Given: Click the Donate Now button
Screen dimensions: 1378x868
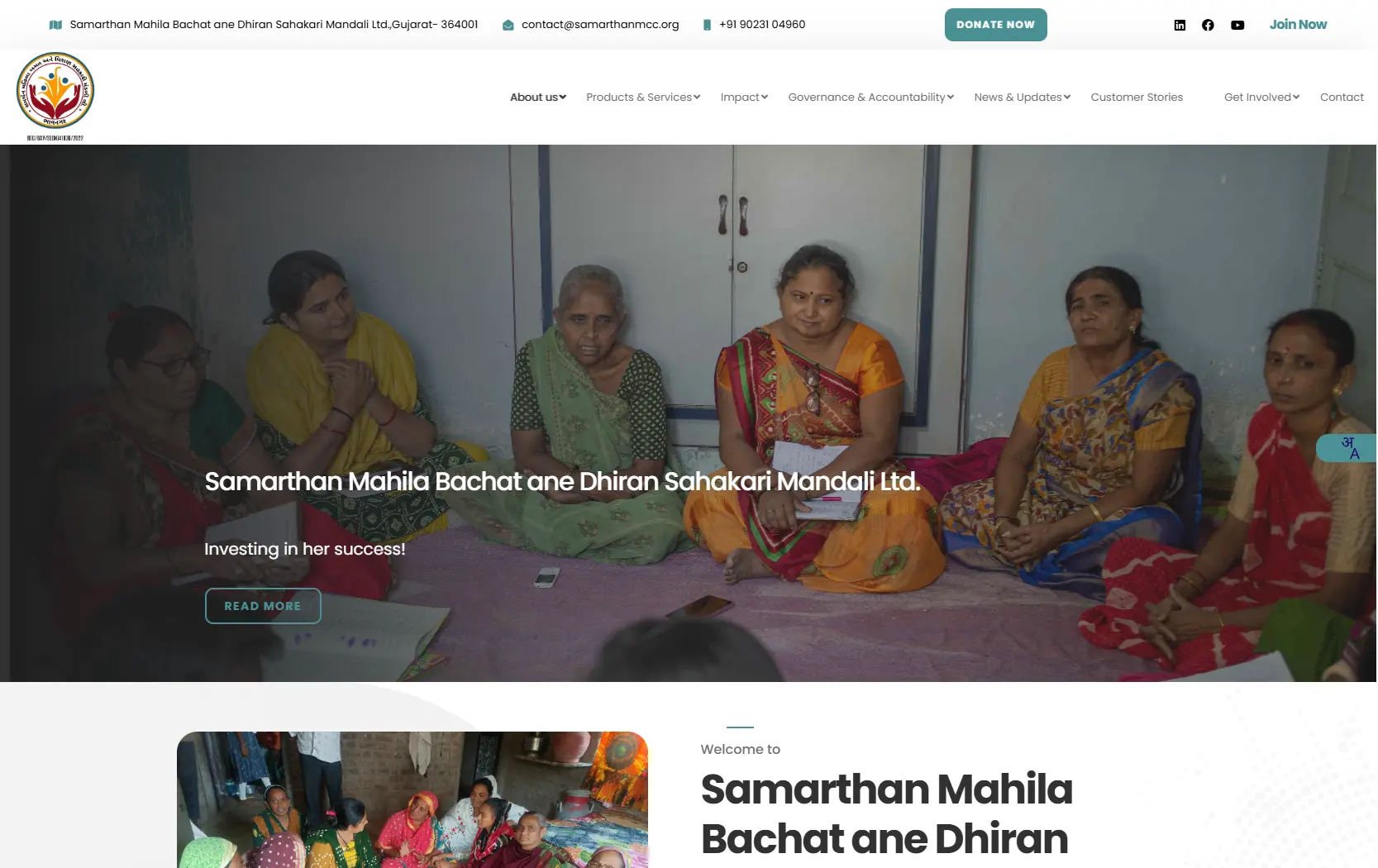Looking at the screenshot, I should (995, 25).
